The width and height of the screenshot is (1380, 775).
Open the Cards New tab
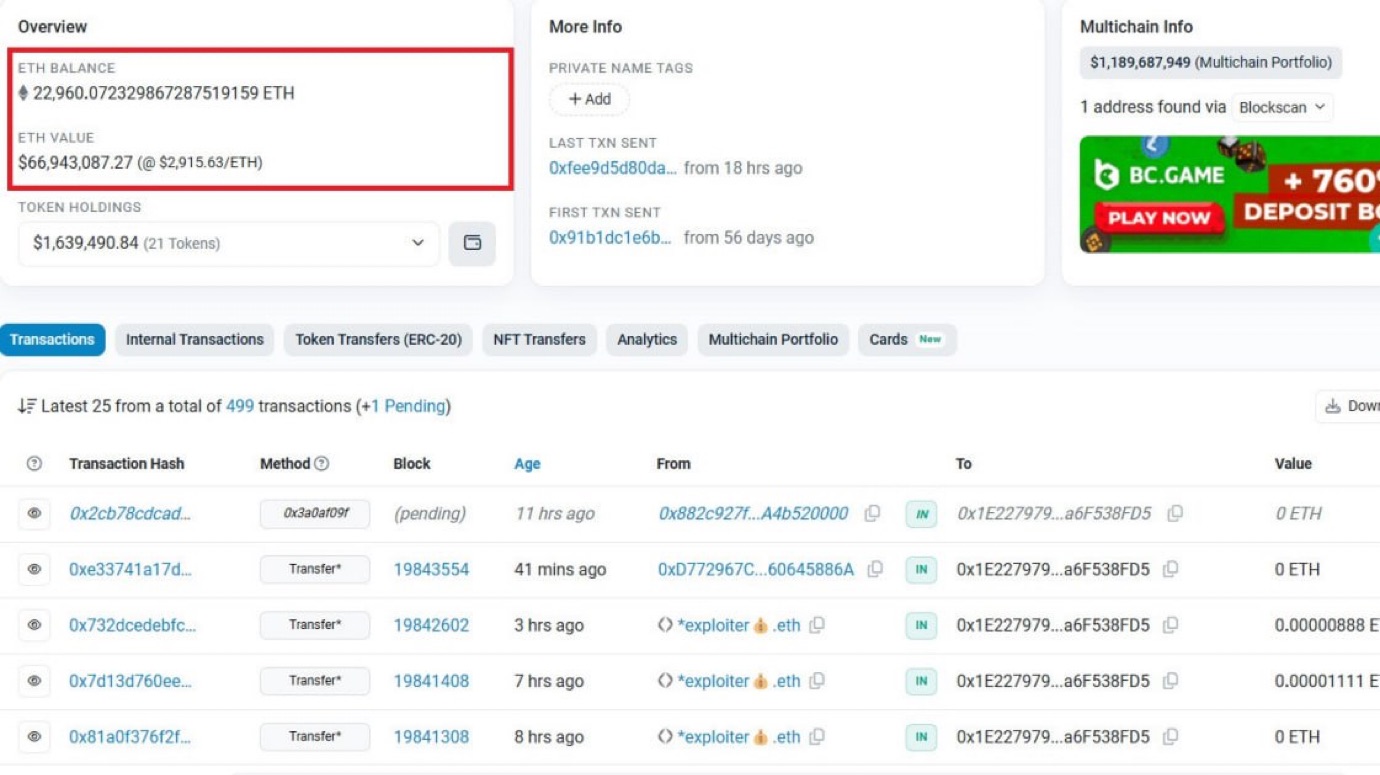click(907, 340)
